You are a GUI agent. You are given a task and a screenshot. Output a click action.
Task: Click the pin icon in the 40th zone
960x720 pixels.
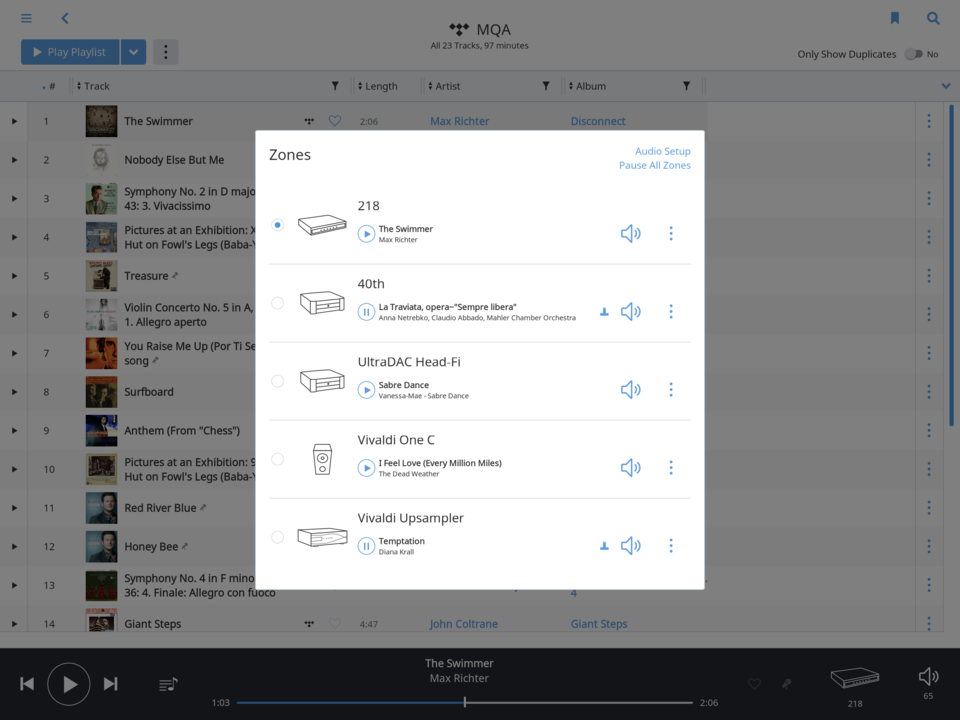coord(604,312)
